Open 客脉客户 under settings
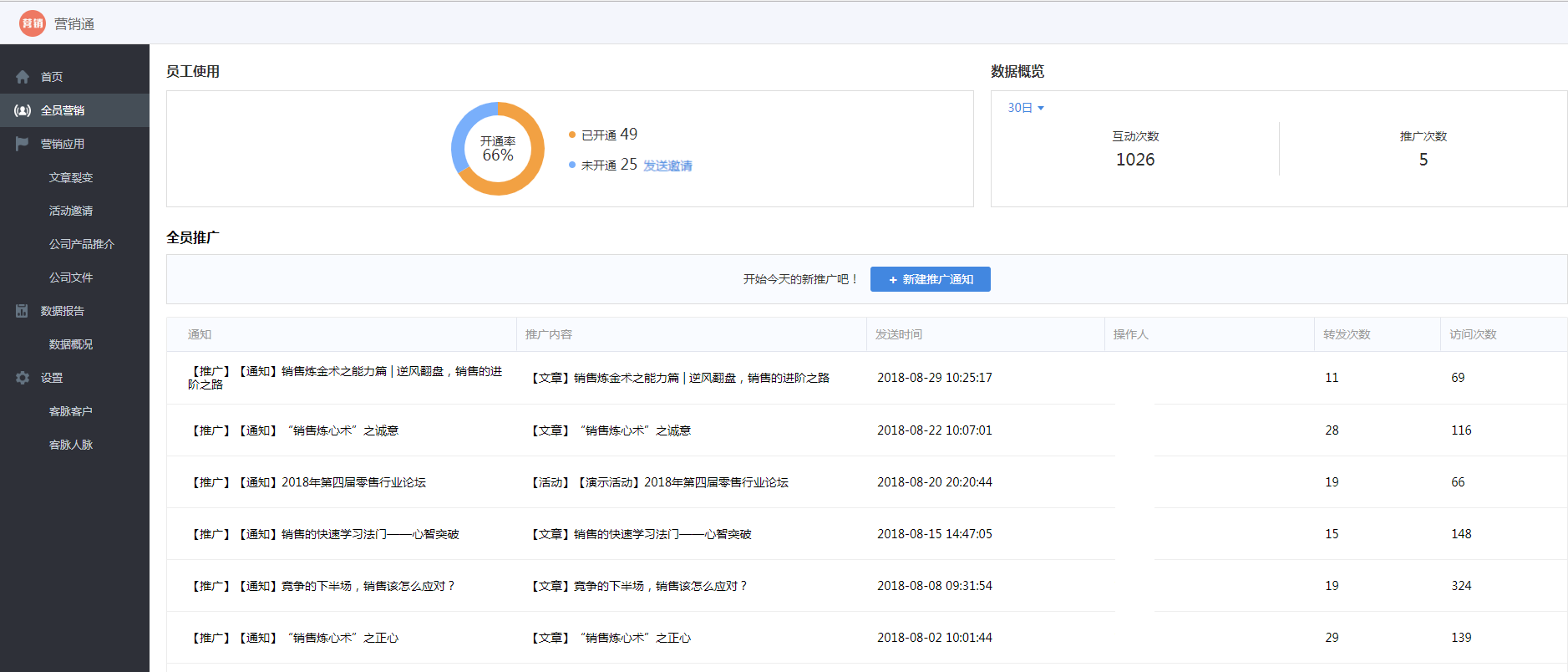The height and width of the screenshot is (672, 1568). [x=71, y=411]
